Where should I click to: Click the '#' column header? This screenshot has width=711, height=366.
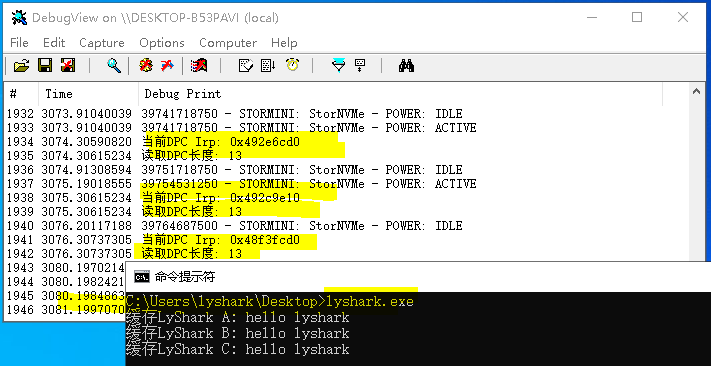22,94
